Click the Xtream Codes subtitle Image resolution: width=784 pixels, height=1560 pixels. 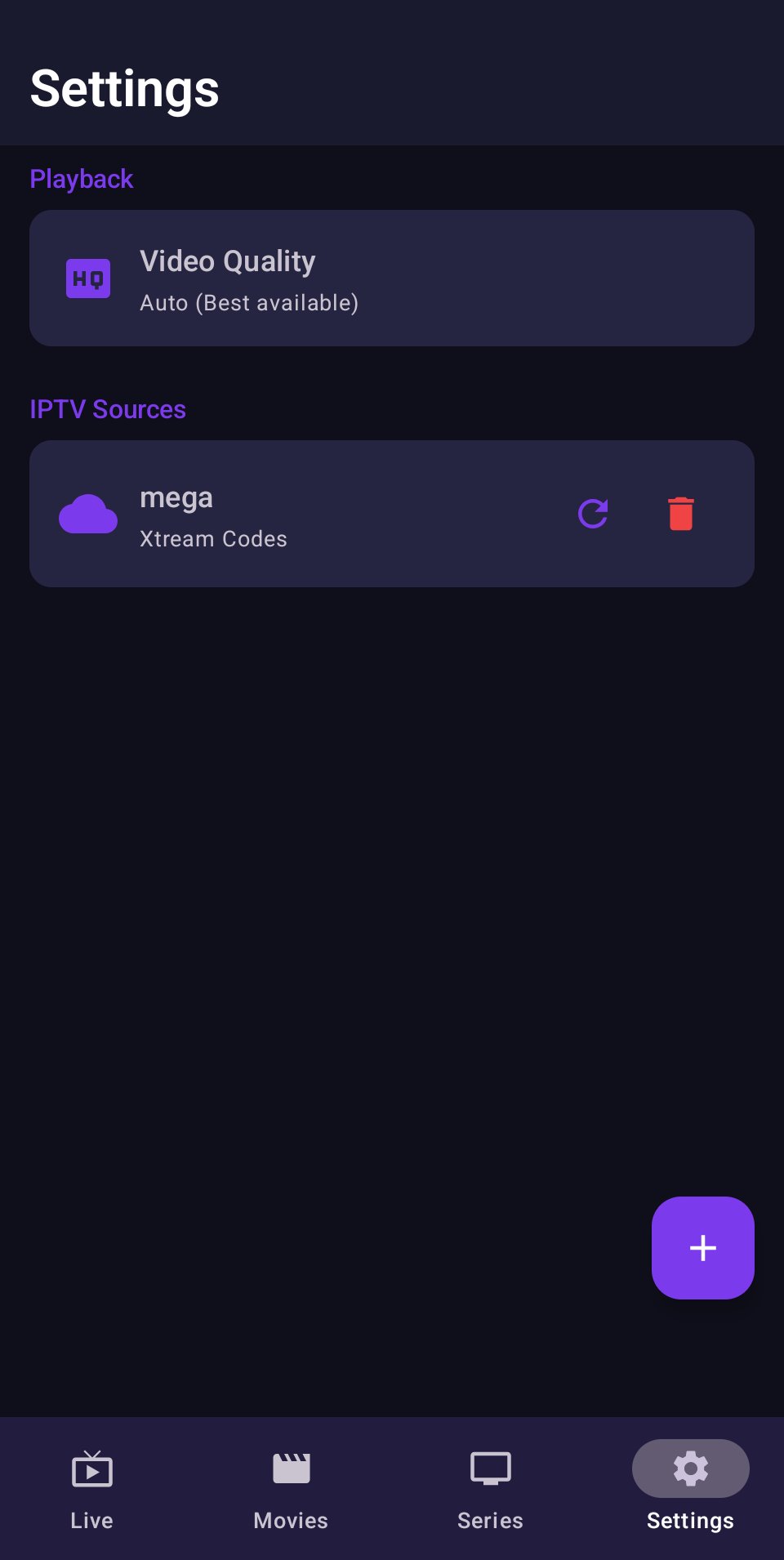pos(213,539)
